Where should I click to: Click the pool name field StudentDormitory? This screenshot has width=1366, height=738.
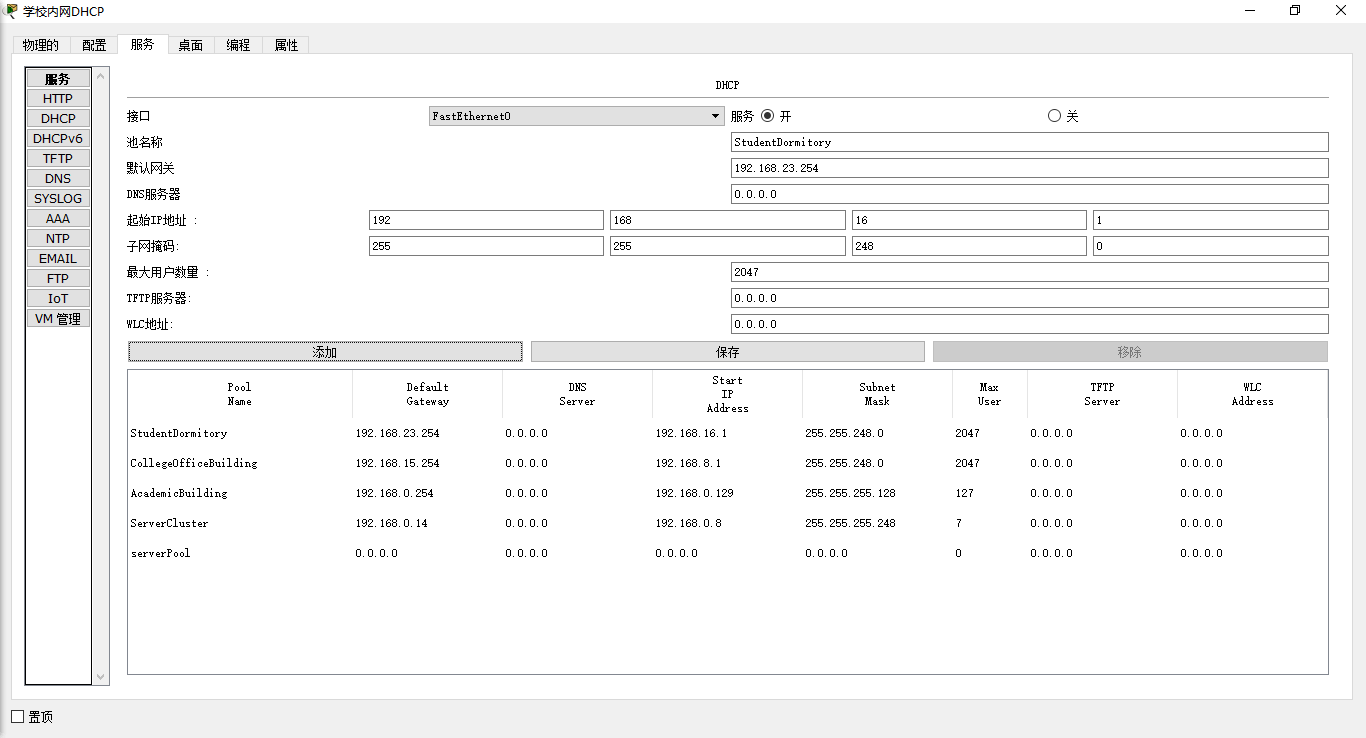click(1030, 142)
